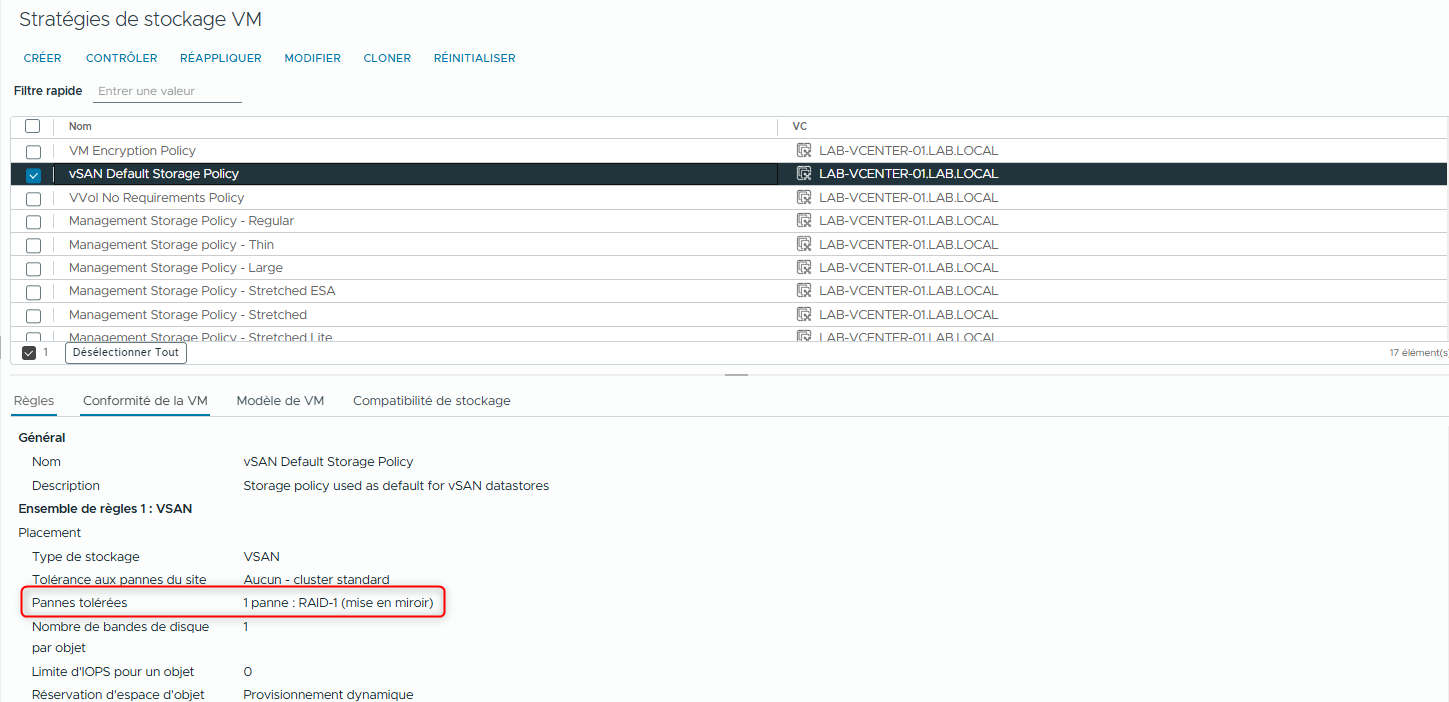
Task: Click vCenter icon on vSAN Default Storage Policy row
Action: coord(805,173)
